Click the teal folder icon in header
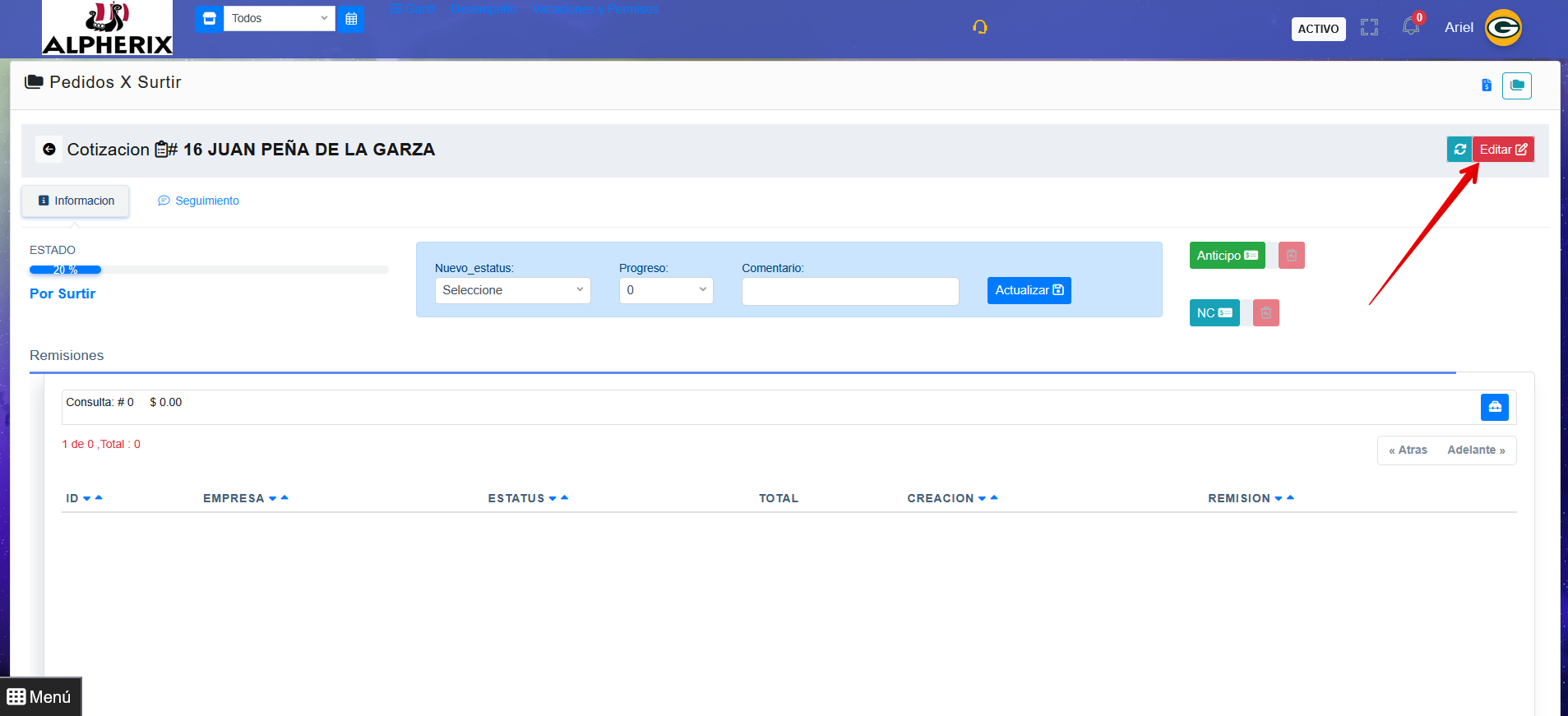The width and height of the screenshot is (1568, 716). 1517,85
